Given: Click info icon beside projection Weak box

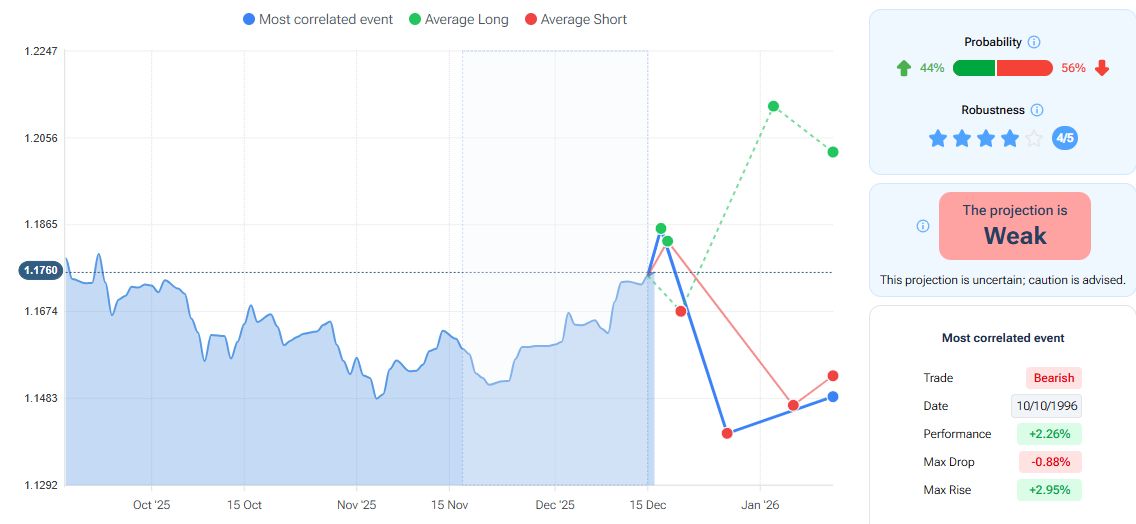Looking at the screenshot, I should 923,226.
